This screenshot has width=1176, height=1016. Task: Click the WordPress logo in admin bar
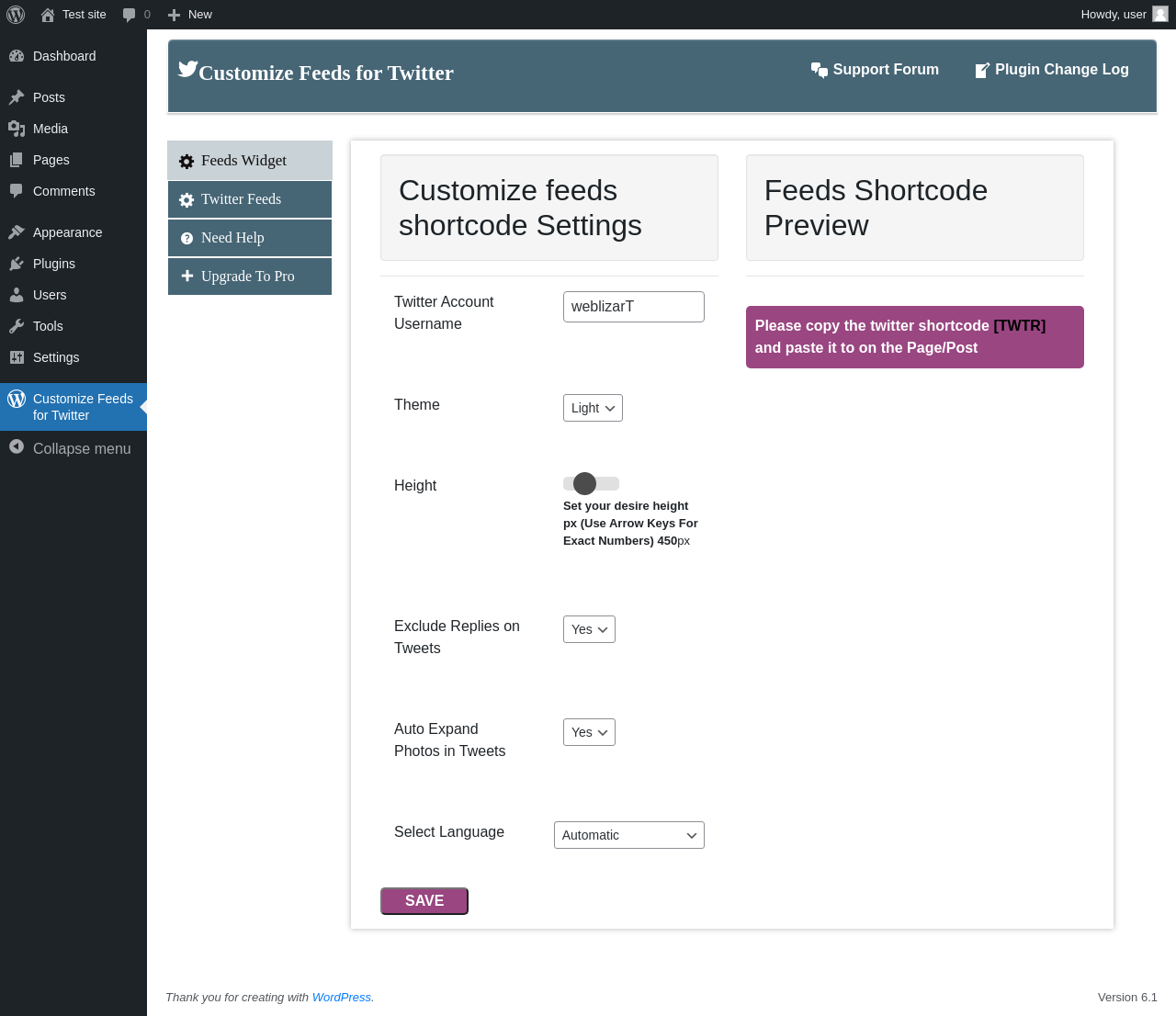[x=16, y=15]
